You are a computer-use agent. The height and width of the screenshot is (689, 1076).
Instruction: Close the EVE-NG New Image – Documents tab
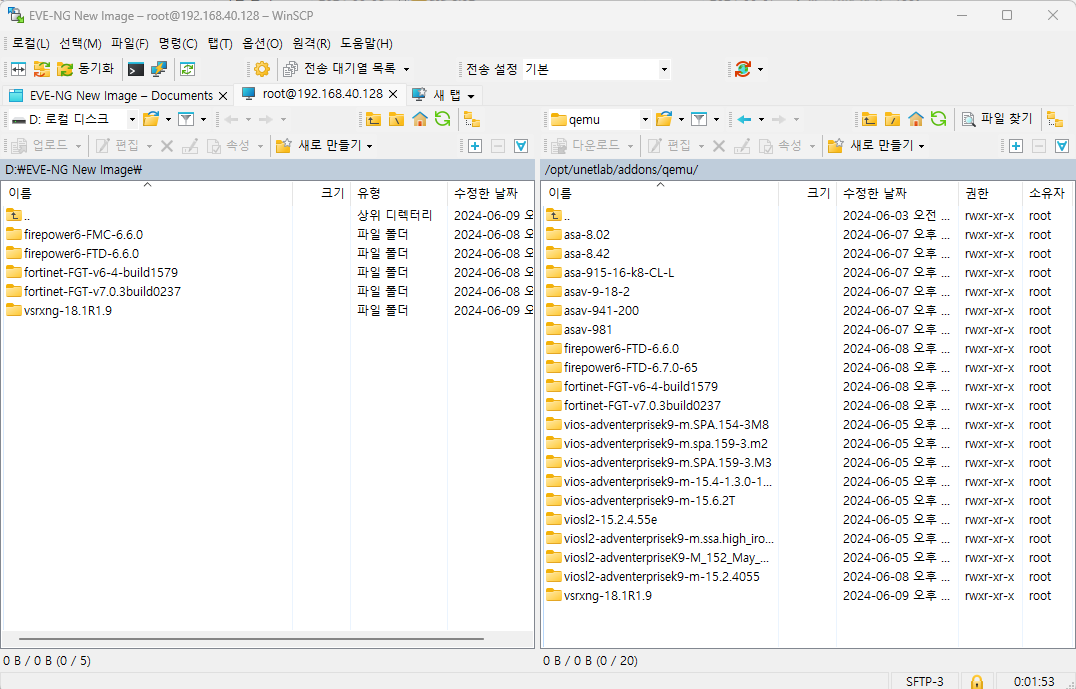[x=223, y=95]
